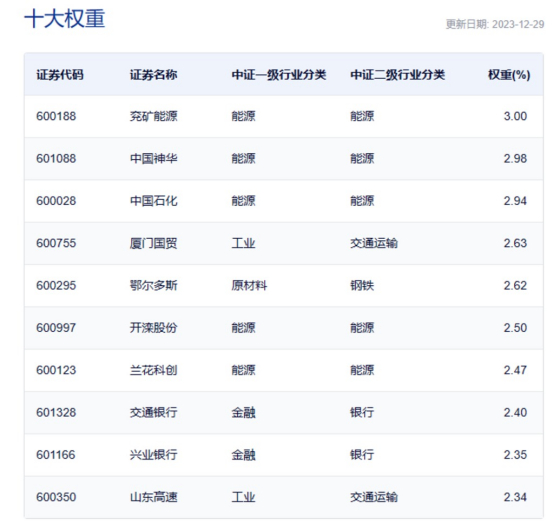Select stock name 兰花科创
The image size is (554, 525).
(153, 370)
